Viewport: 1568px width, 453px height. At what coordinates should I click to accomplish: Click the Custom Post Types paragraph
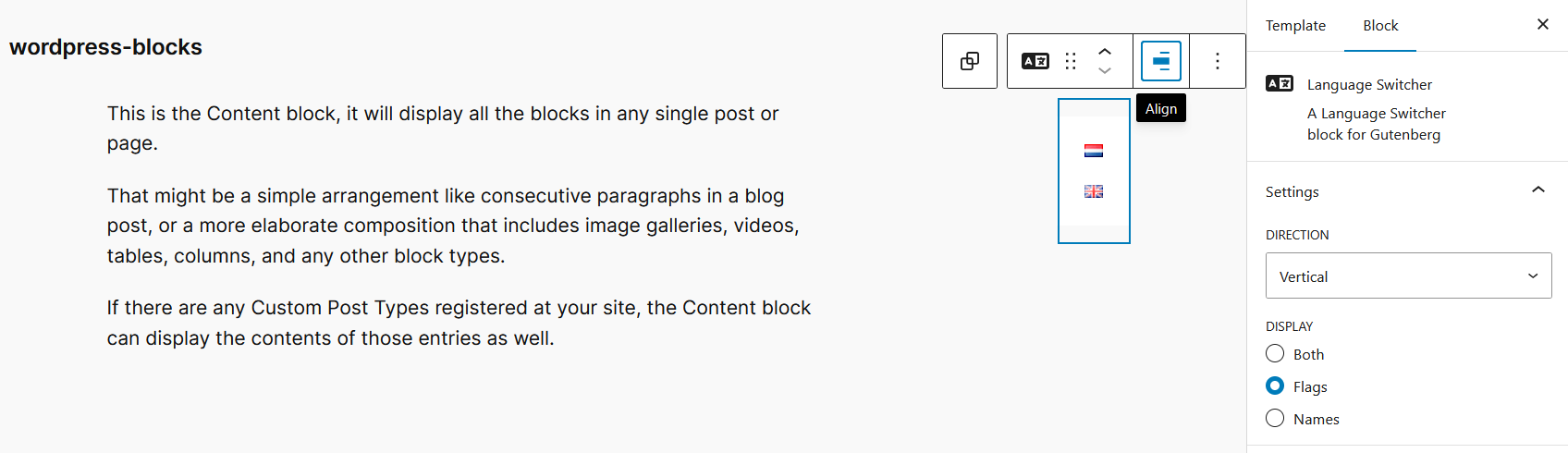pyautogui.click(x=459, y=323)
